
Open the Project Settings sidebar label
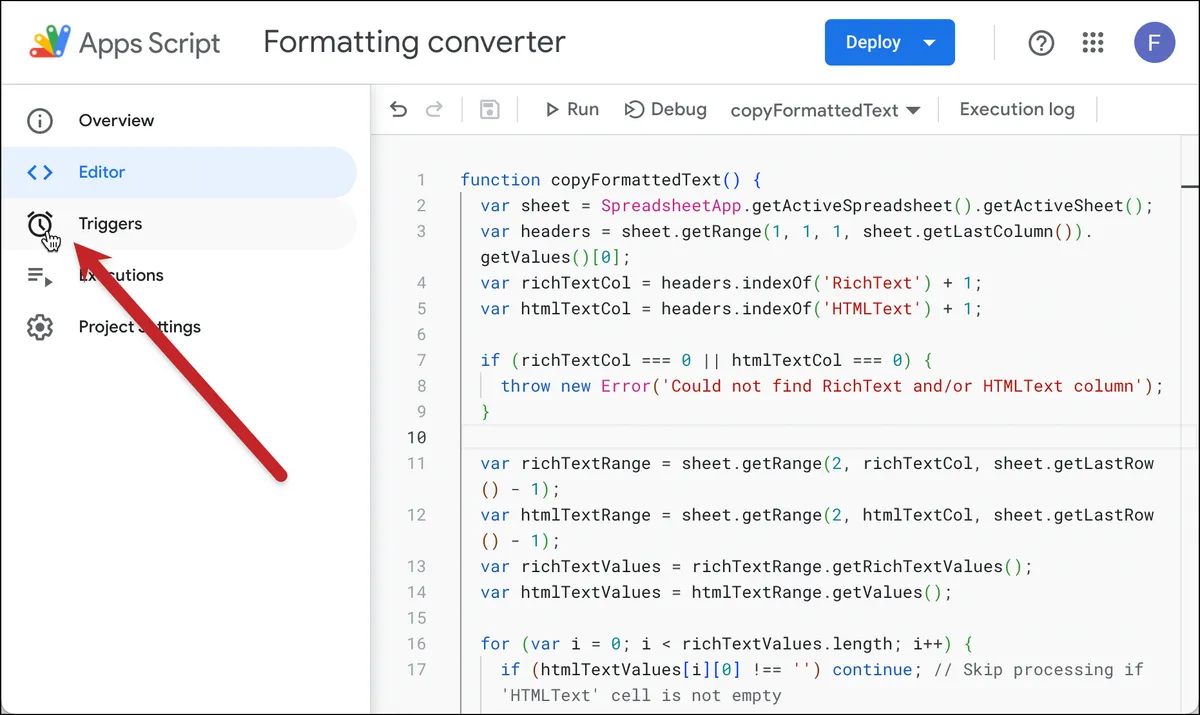[140, 327]
